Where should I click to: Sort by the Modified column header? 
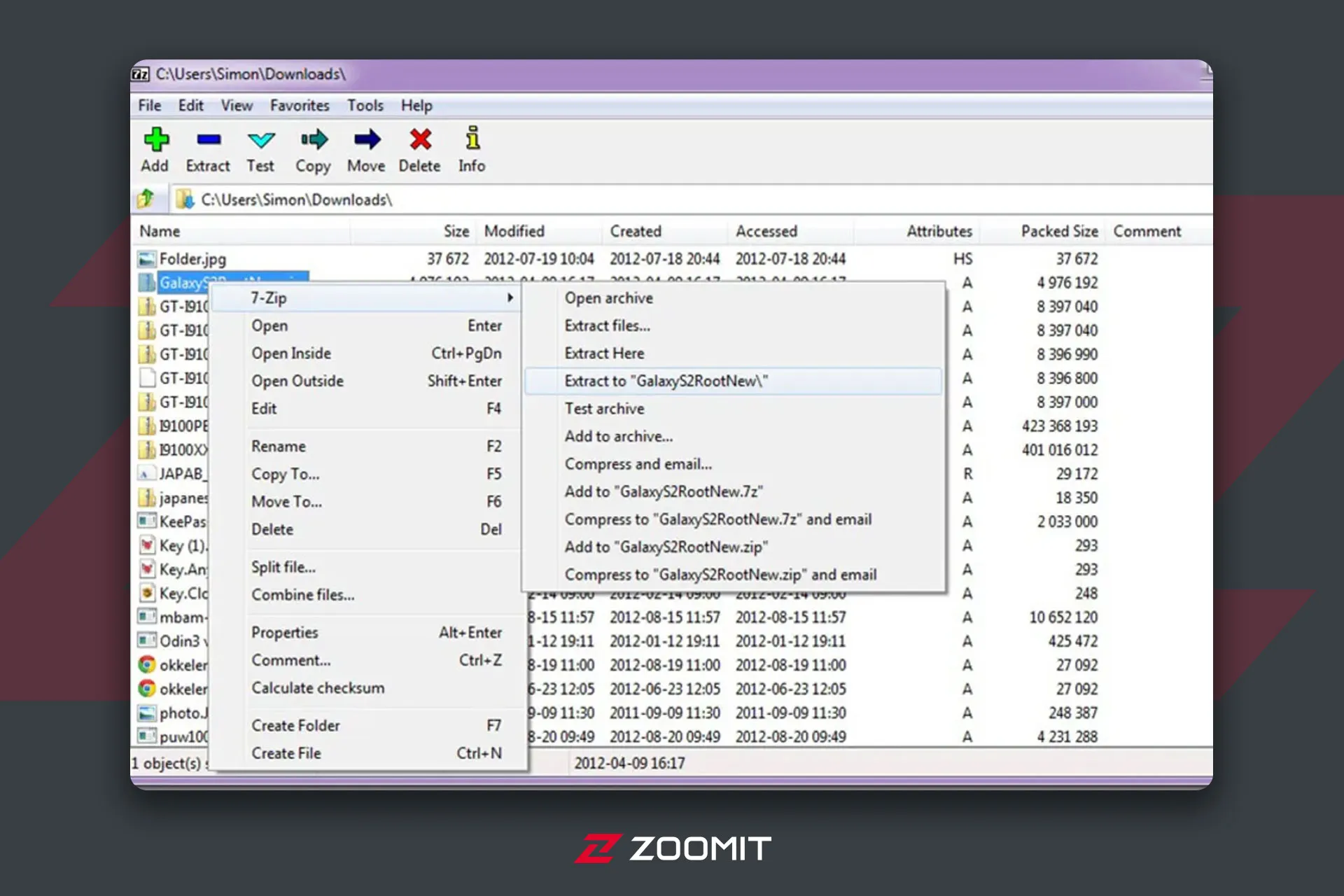(x=539, y=231)
